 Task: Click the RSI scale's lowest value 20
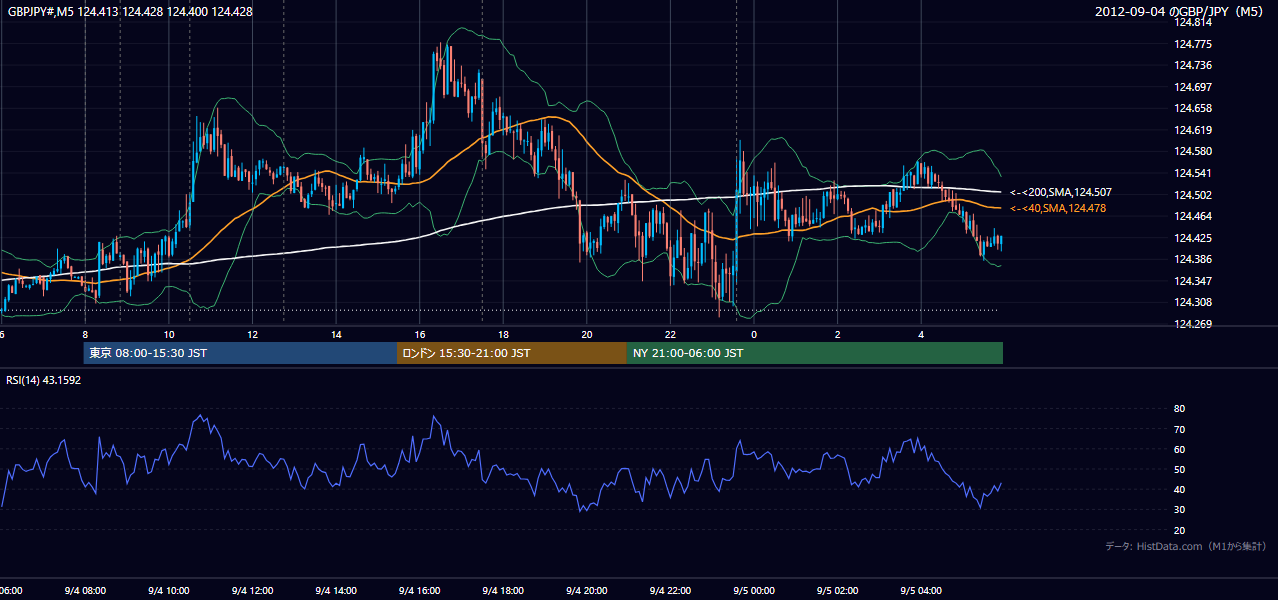pos(1179,530)
